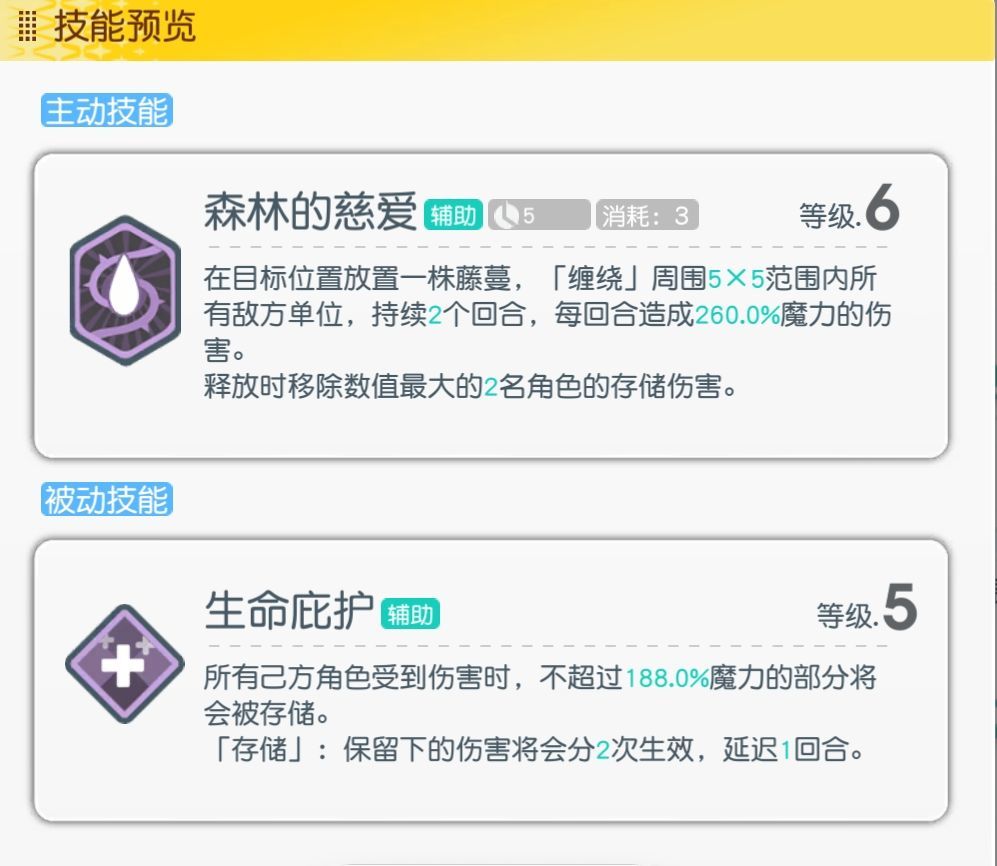This screenshot has height=866, width=997.
Task: Click the 等级.5 level indicator
Action: (866, 612)
